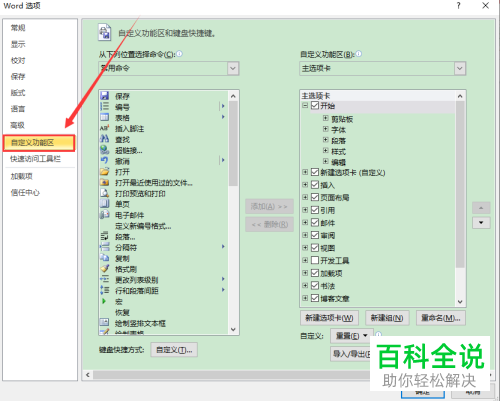Select the 电子邮件 icon
This screenshot has height=401, width=500.
point(105,215)
